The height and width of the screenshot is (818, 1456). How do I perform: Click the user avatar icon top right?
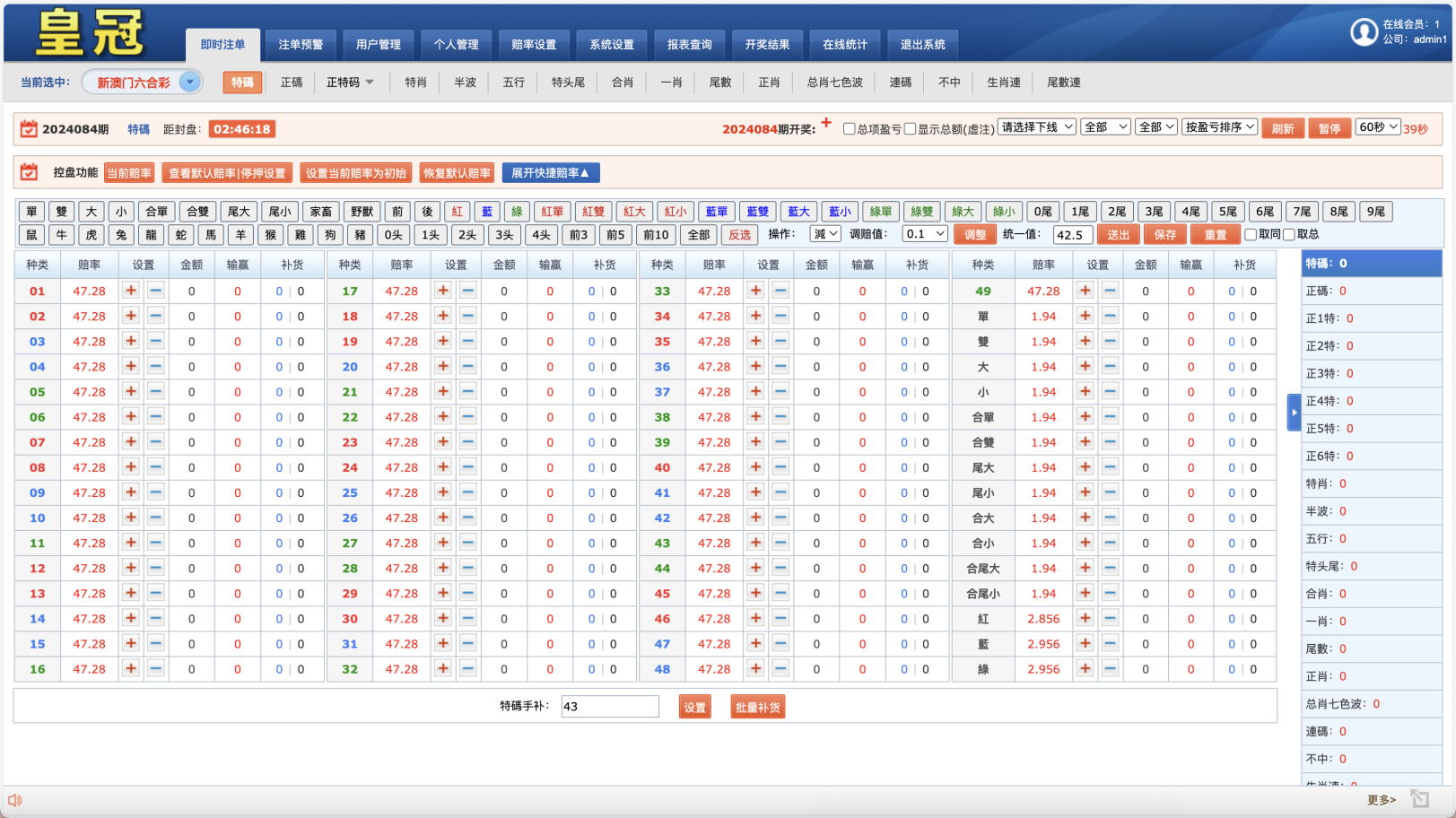tap(1364, 31)
